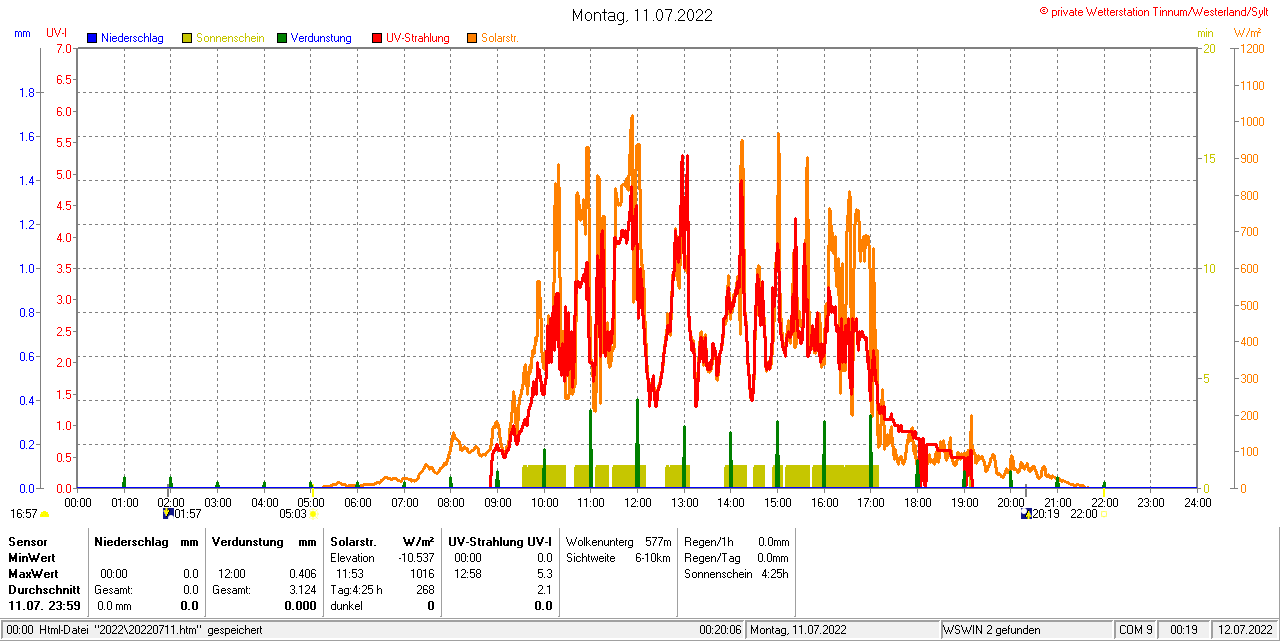
Task: Click the Verdunstung Gesamt value 3.124
Action: coord(302,589)
